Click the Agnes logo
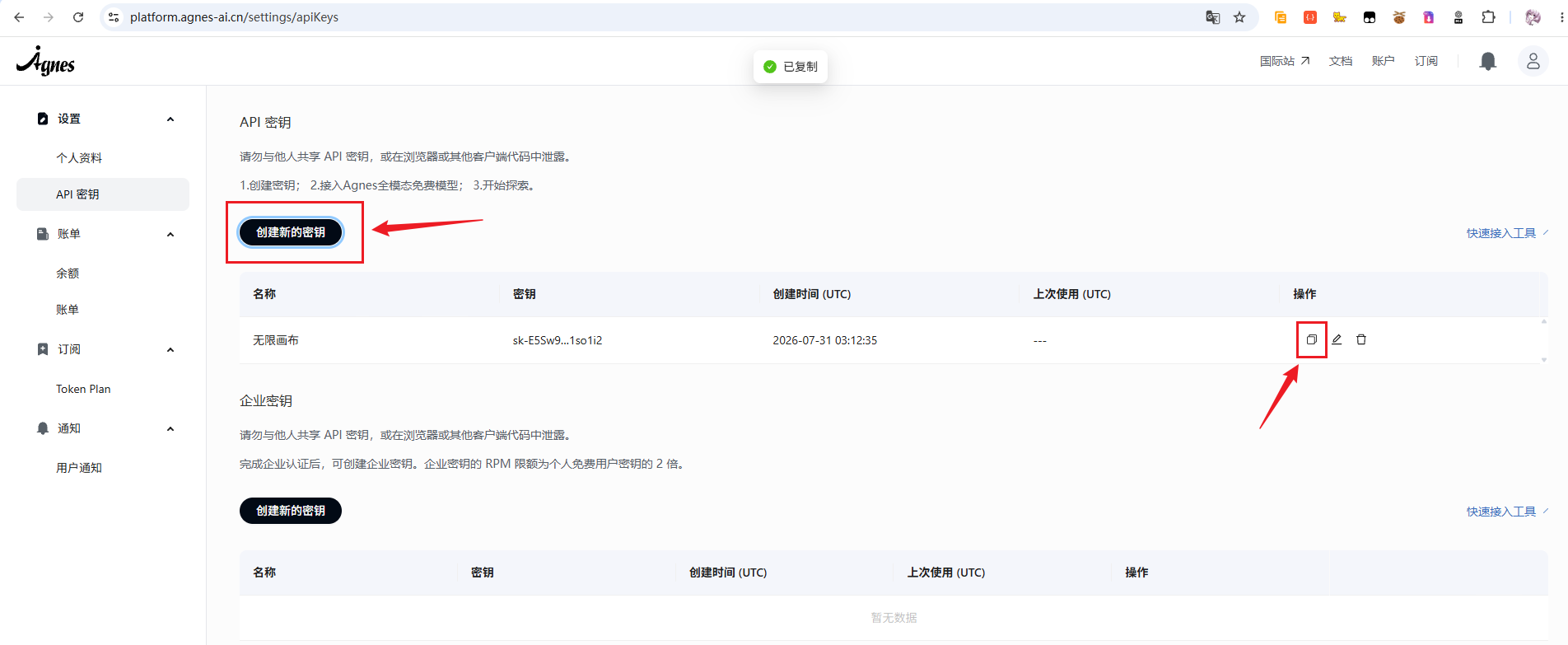 (45, 61)
